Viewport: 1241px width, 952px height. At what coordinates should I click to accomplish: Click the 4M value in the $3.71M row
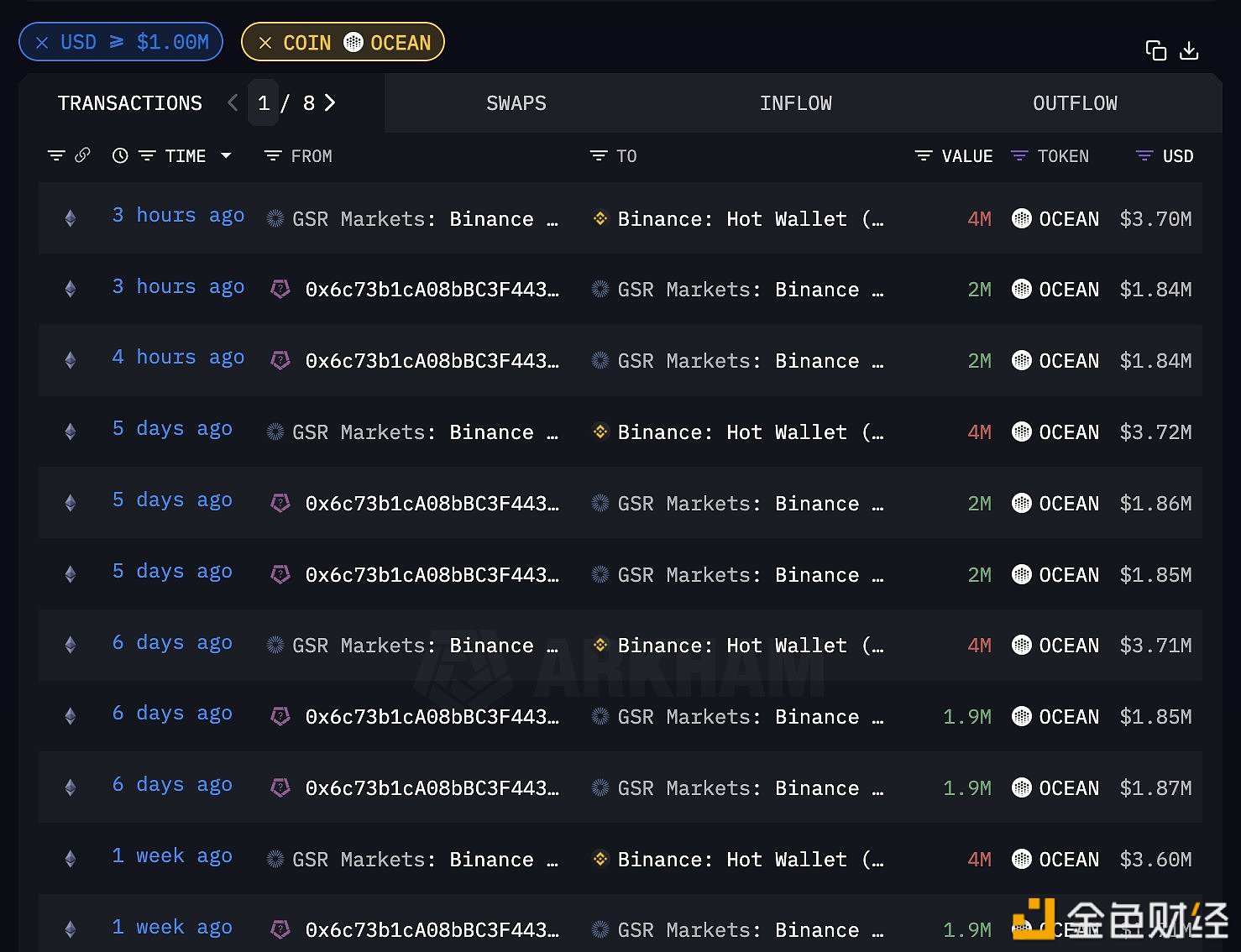[x=979, y=646]
